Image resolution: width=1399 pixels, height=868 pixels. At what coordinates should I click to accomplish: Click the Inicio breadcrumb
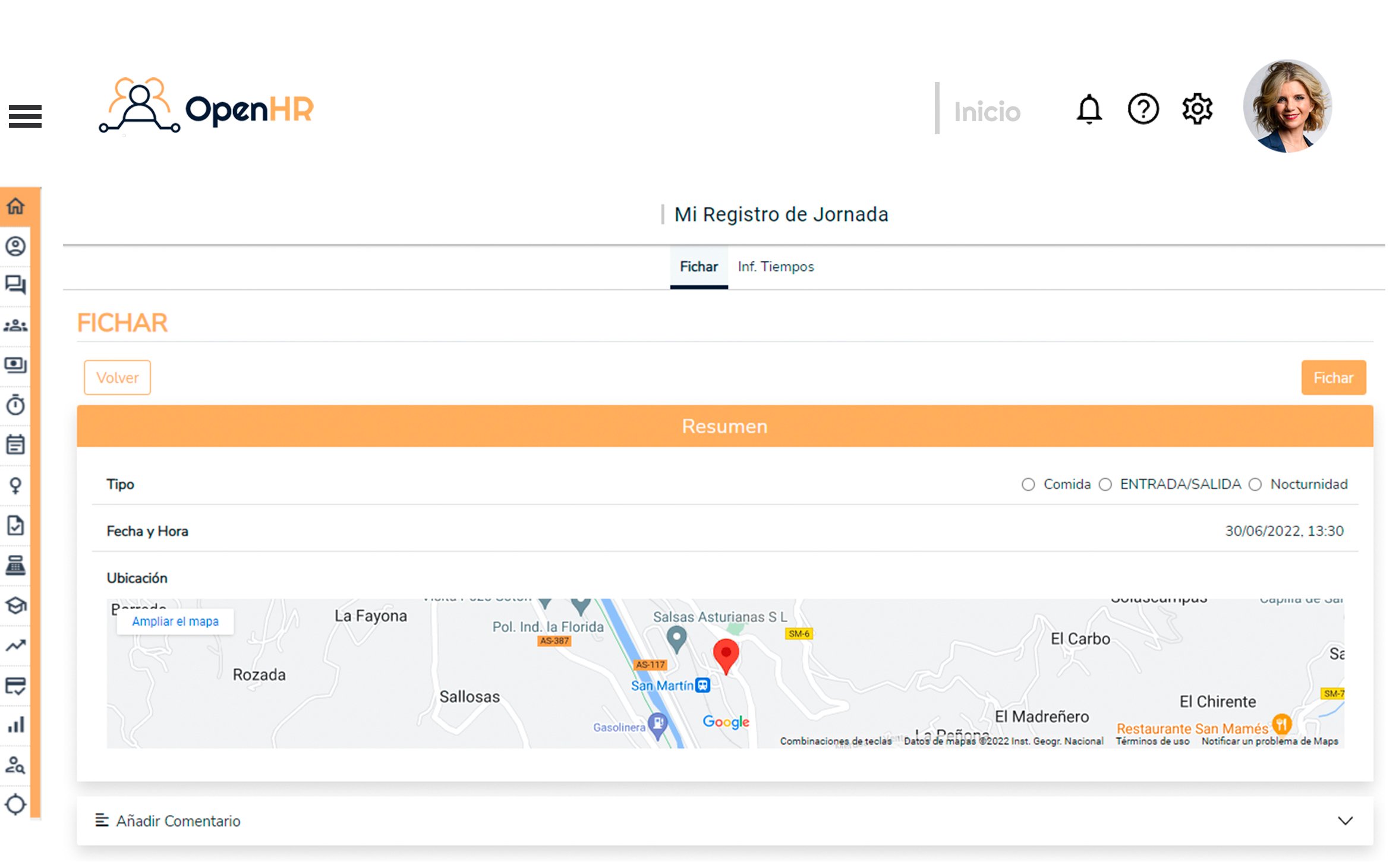pyautogui.click(x=987, y=112)
